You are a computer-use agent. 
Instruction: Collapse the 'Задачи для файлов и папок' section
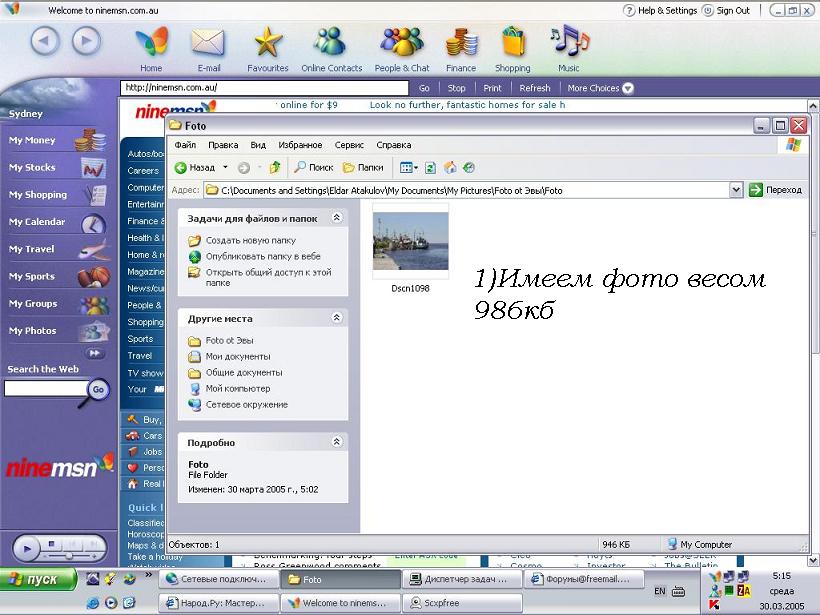point(337,217)
